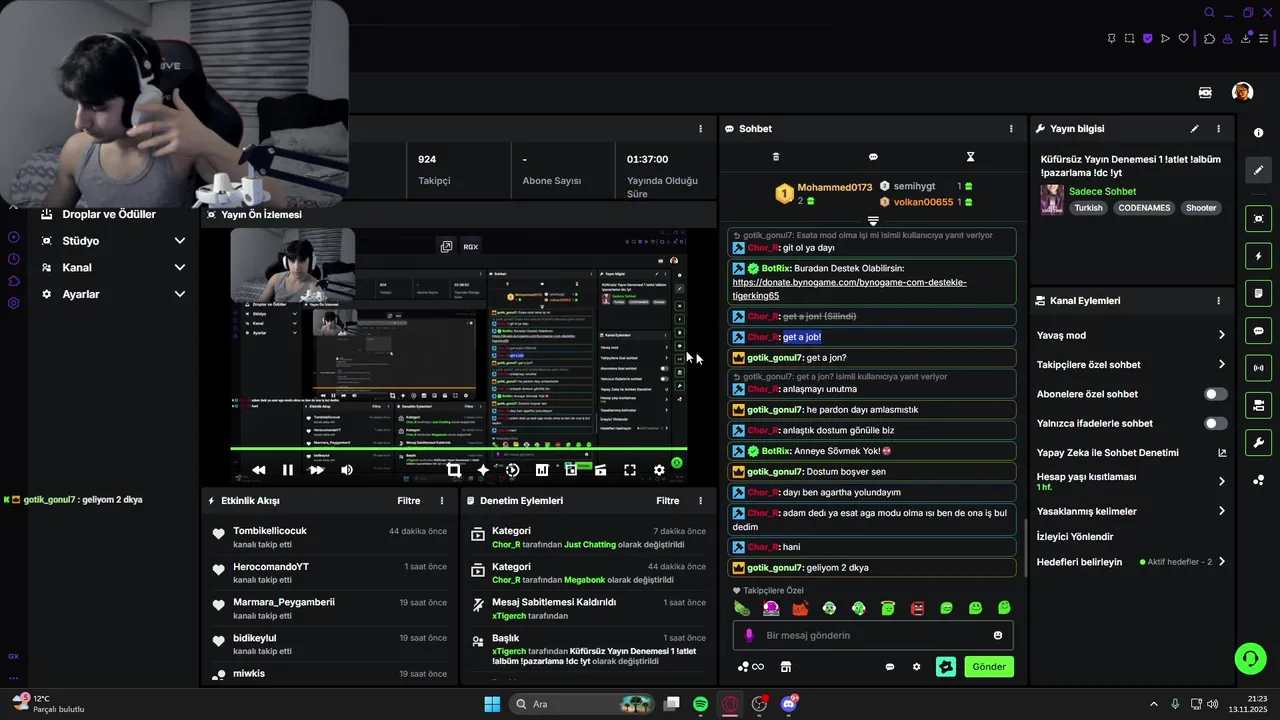Open Discord from the taskbar
Image resolution: width=1280 pixels, height=720 pixels.
pos(788,704)
